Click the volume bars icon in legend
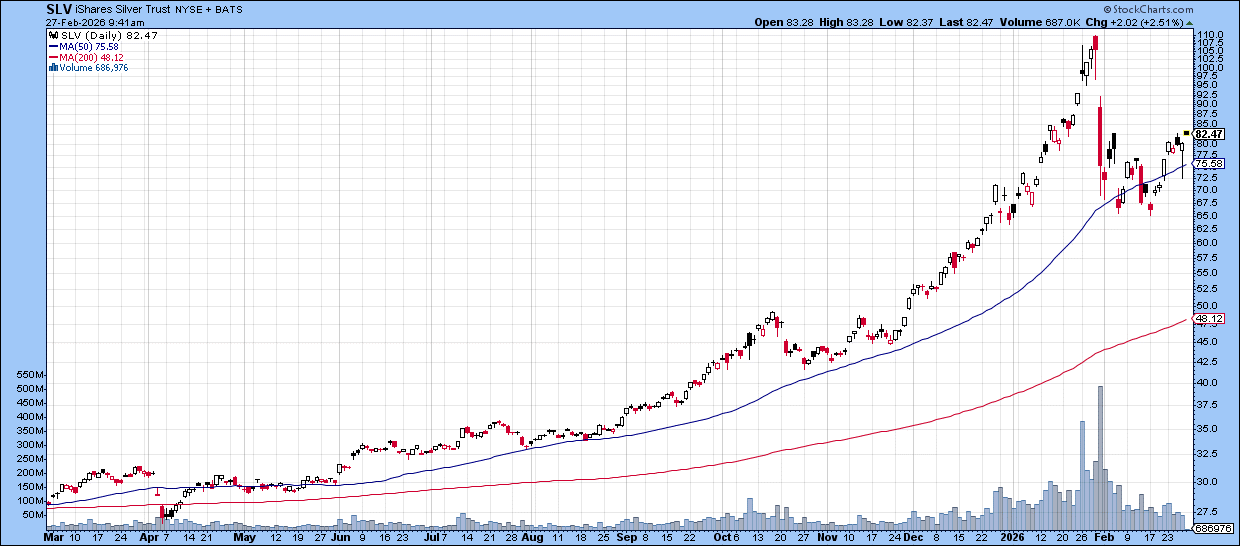 coord(51,68)
